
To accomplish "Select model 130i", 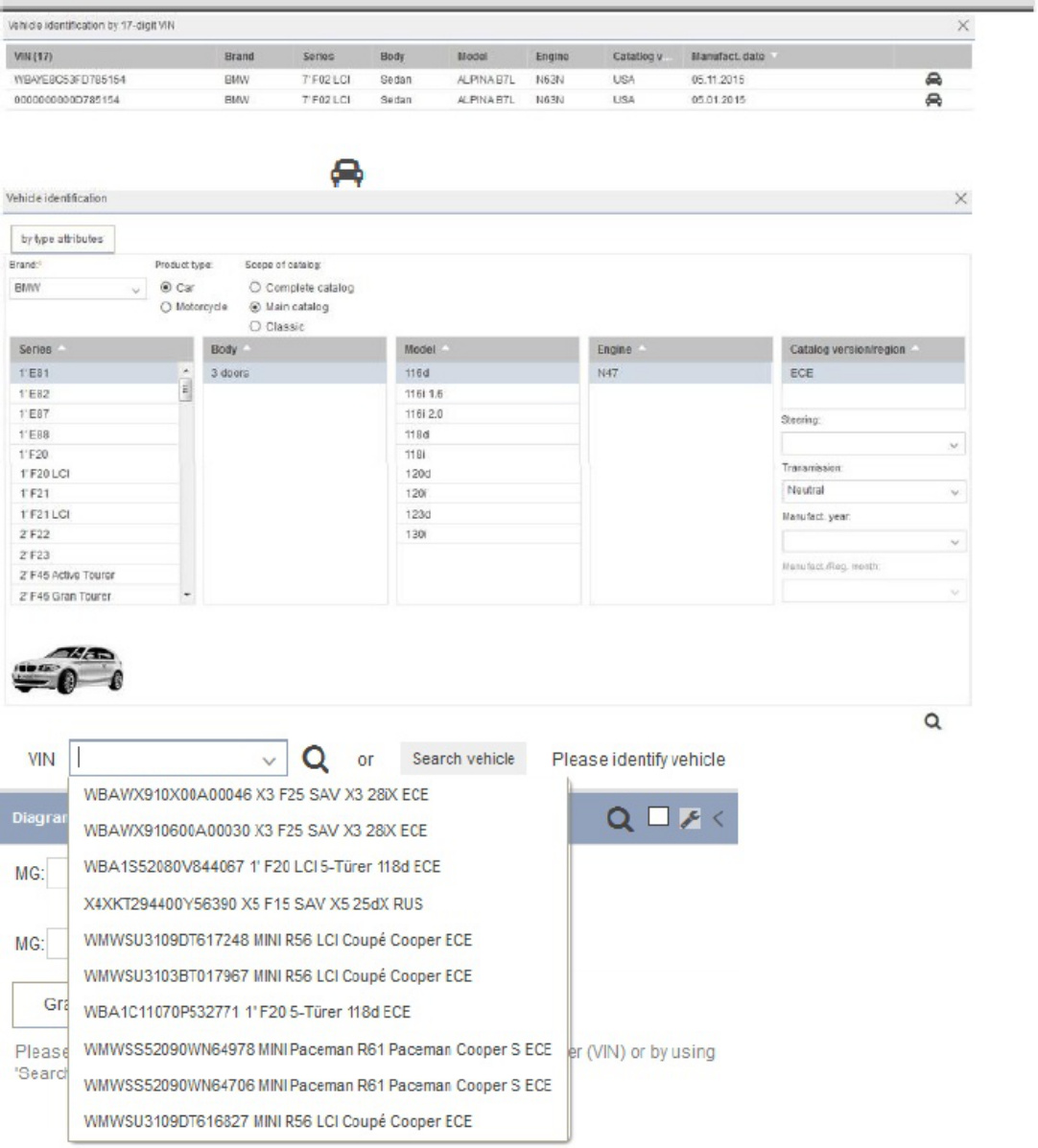I will click(x=488, y=534).
